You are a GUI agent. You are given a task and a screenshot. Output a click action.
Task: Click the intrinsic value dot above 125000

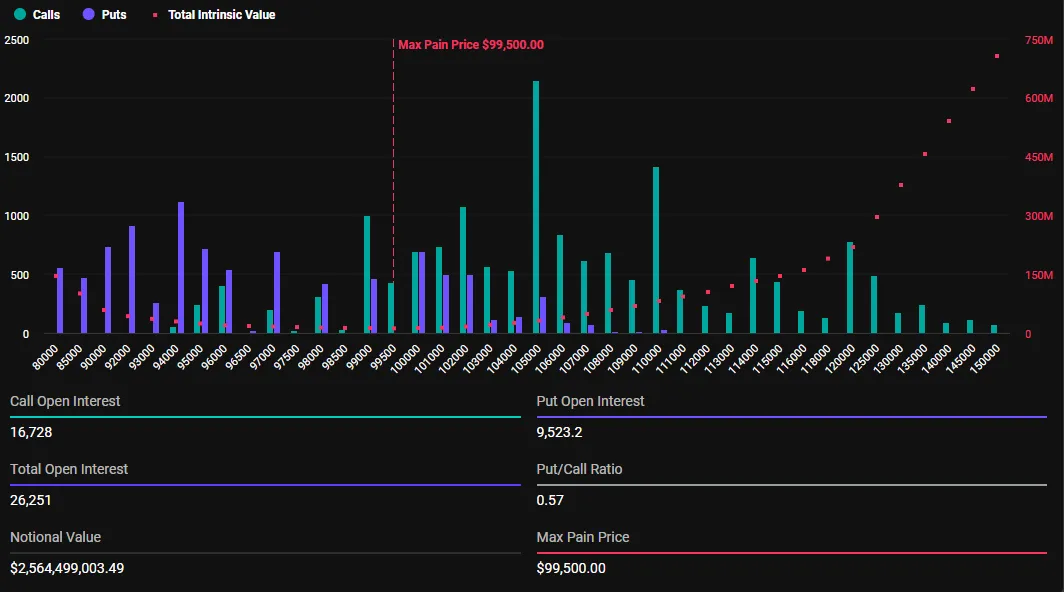click(877, 215)
